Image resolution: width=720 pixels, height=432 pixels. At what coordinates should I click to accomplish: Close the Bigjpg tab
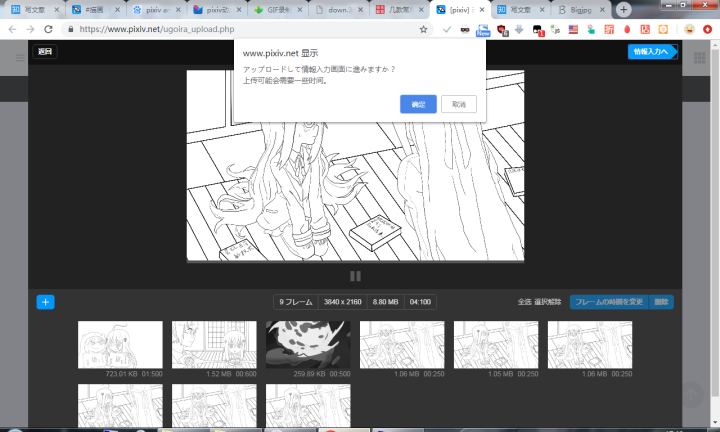pyautogui.click(x=602, y=10)
